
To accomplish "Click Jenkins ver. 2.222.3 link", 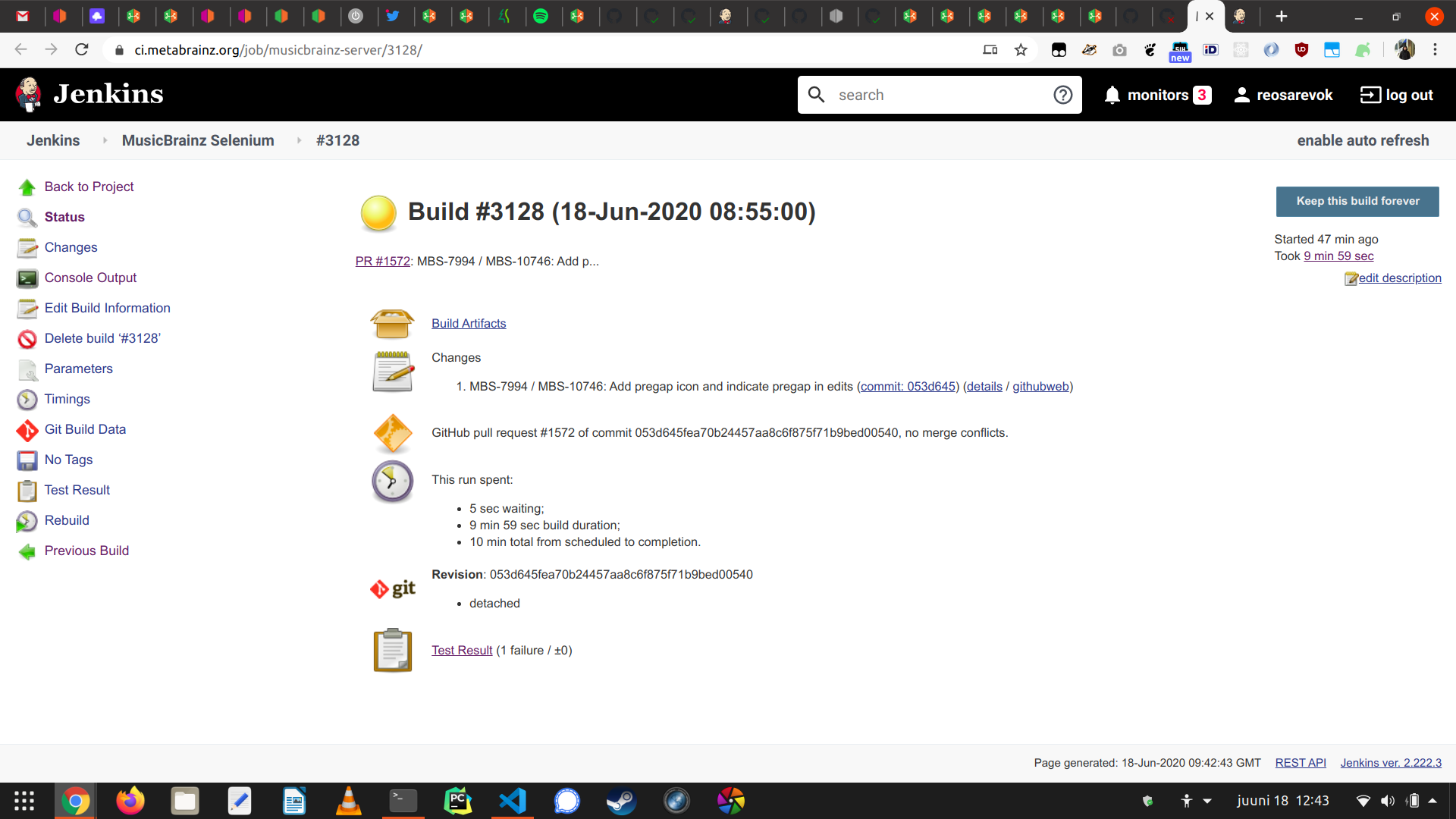I will point(1391,763).
